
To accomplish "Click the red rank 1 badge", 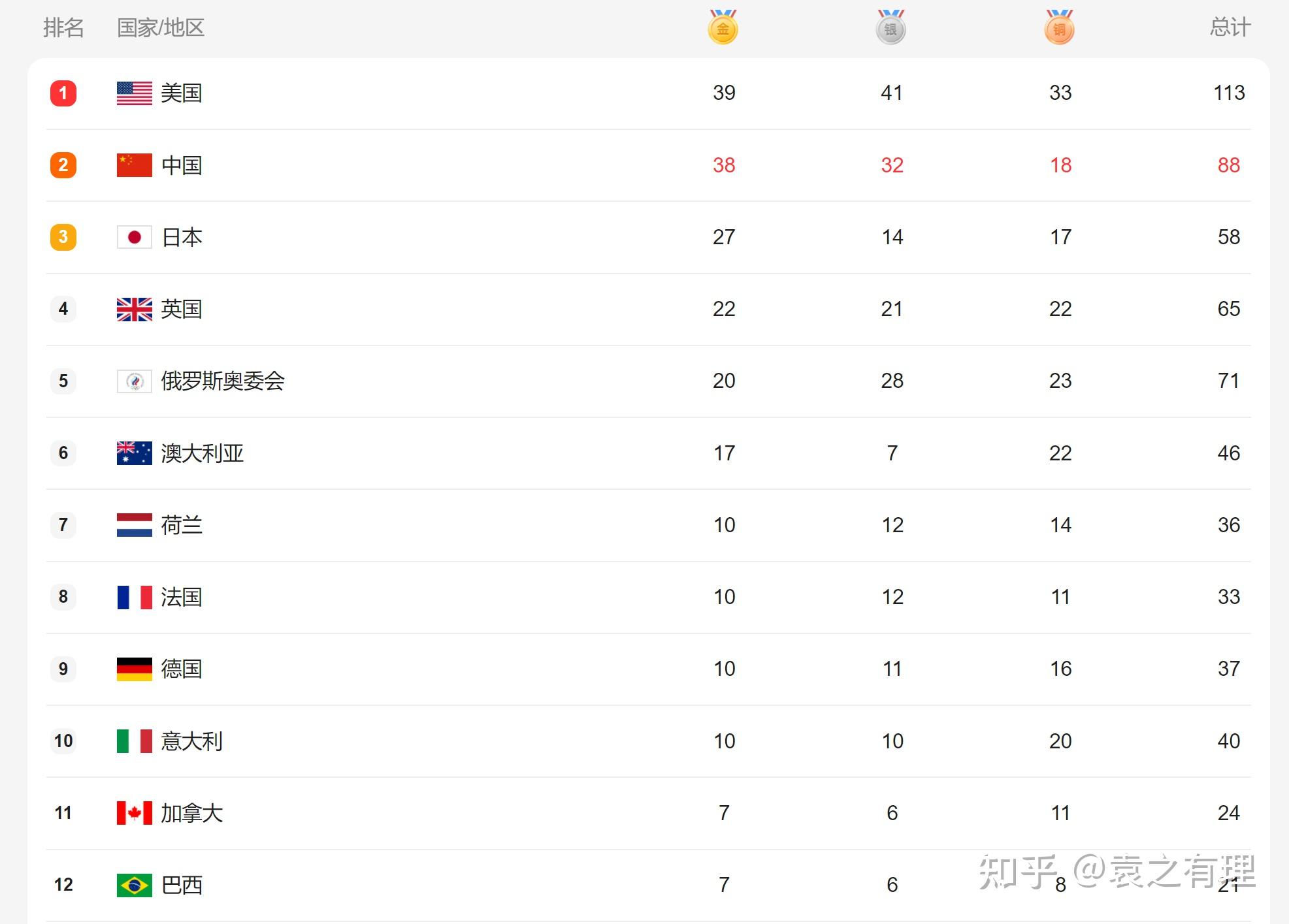I will (x=63, y=93).
